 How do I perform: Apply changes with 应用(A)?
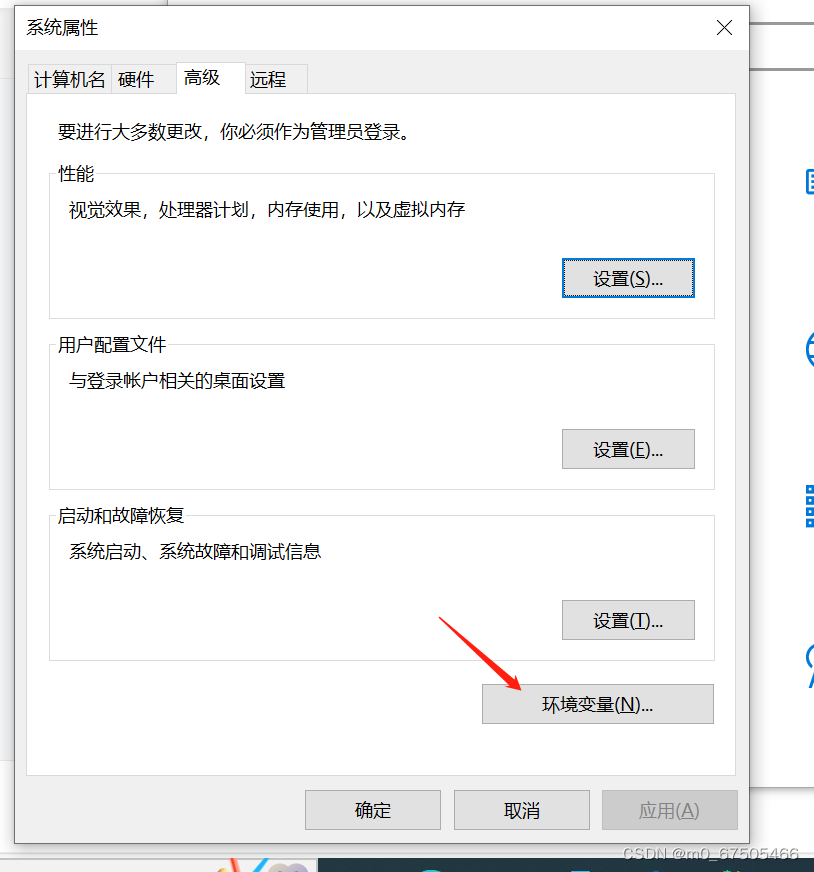[x=669, y=810]
